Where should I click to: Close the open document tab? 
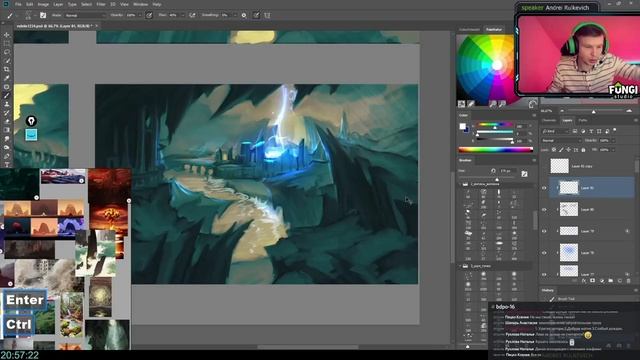pos(96,26)
